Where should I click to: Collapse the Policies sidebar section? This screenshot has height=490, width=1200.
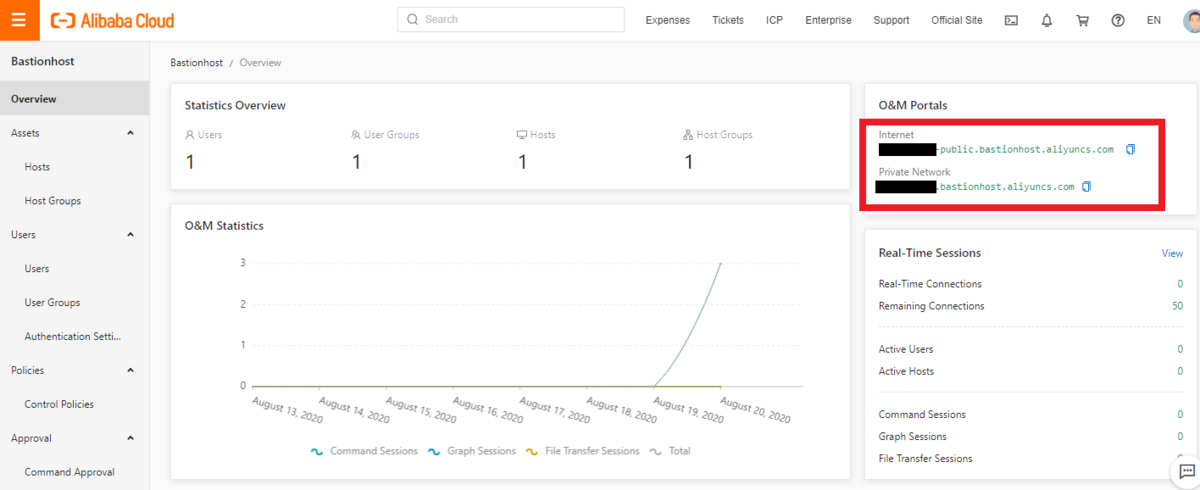(130, 370)
